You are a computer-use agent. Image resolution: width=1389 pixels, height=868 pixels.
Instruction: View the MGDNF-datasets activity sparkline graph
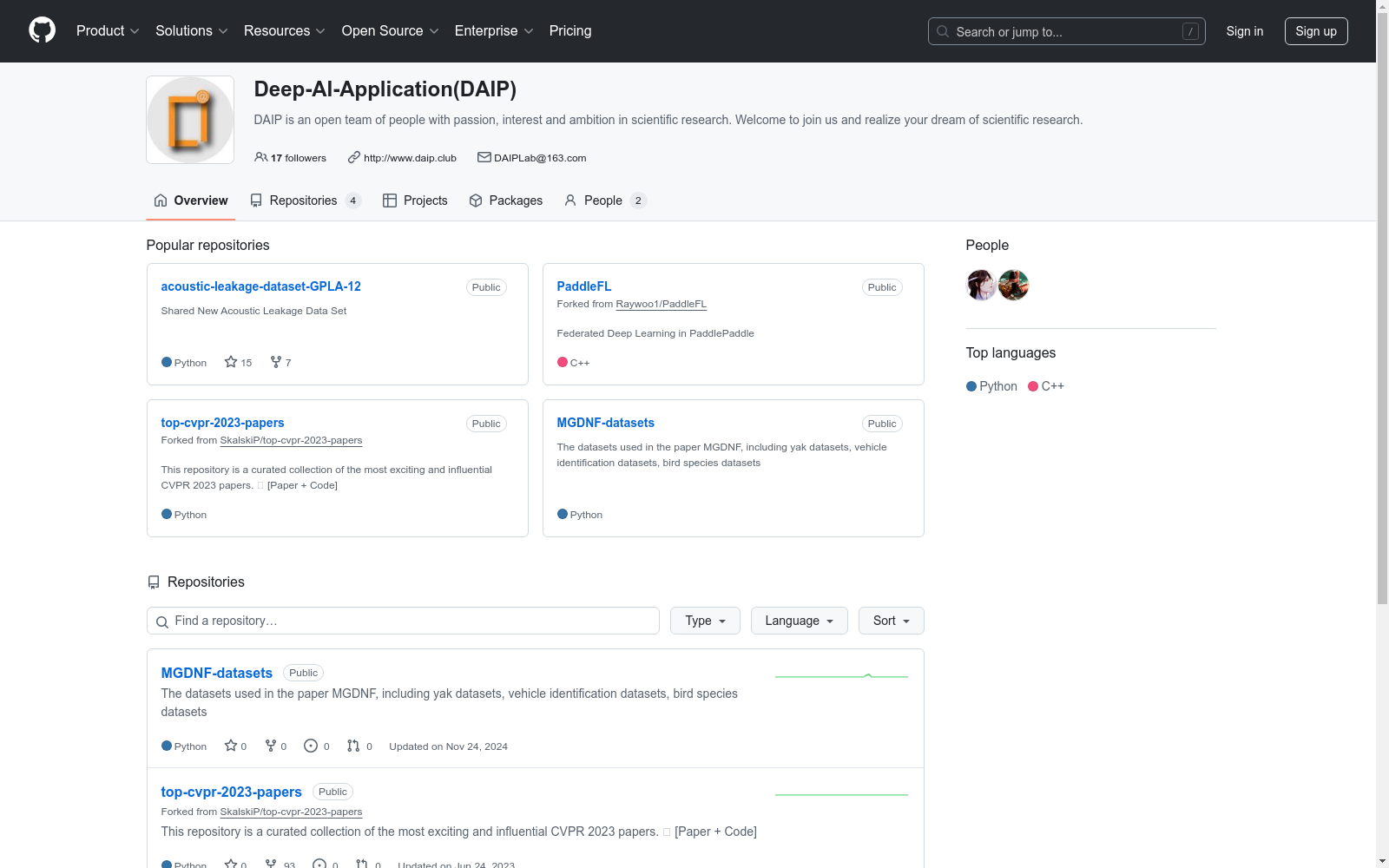point(841,675)
